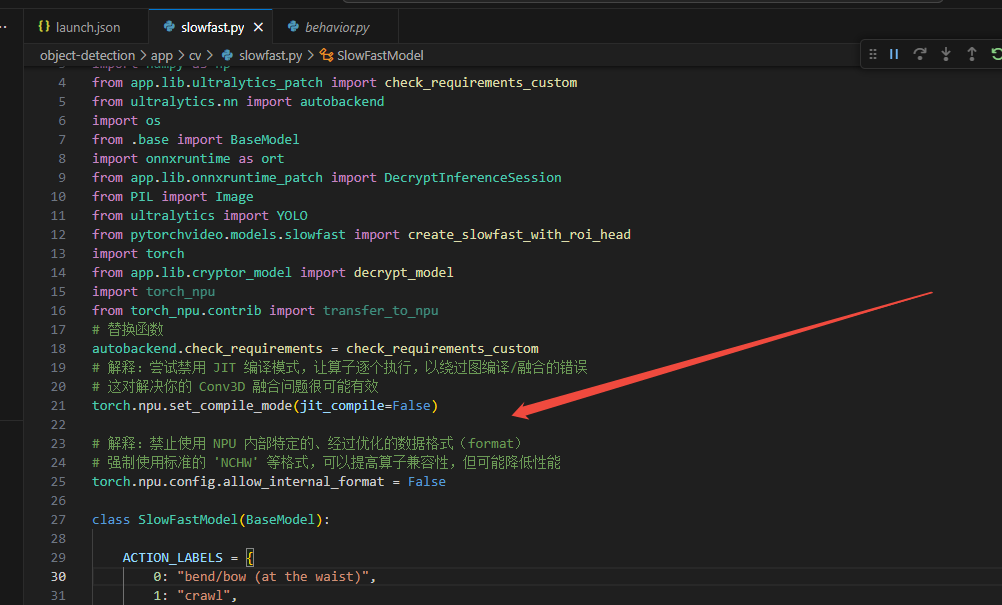
Task: Click the Step Into debug icon
Action: (945, 54)
